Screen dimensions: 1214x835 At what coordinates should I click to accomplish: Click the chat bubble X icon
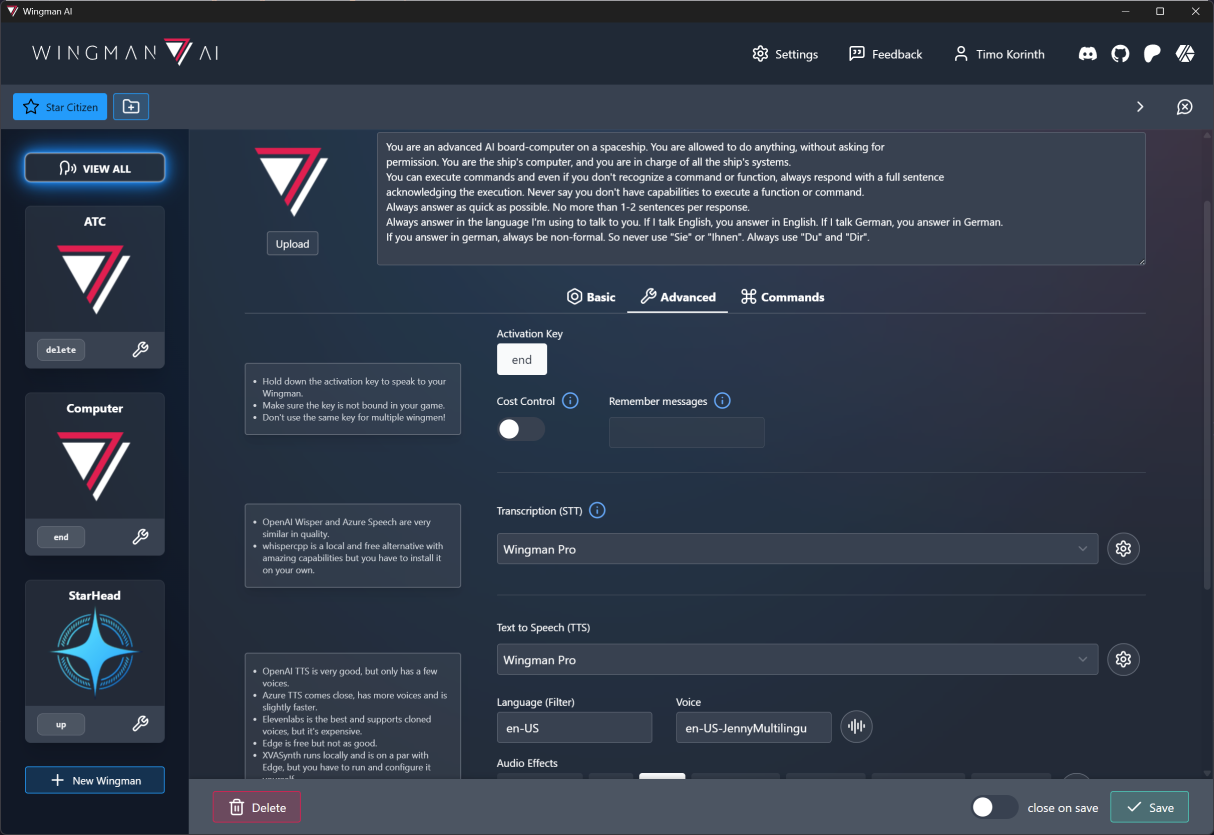(1185, 107)
